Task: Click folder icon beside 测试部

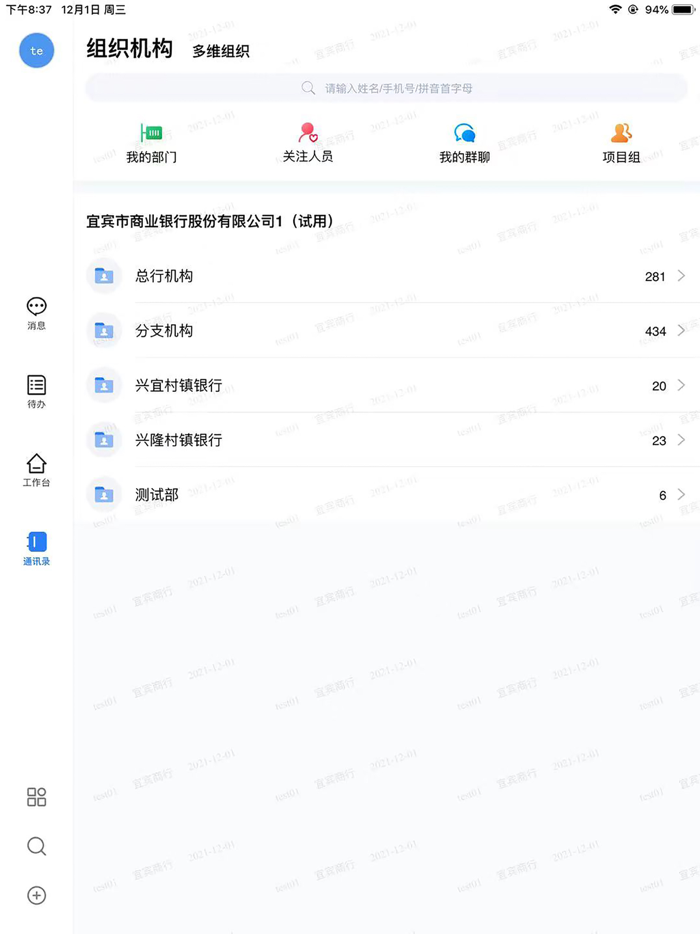Action: coord(104,494)
